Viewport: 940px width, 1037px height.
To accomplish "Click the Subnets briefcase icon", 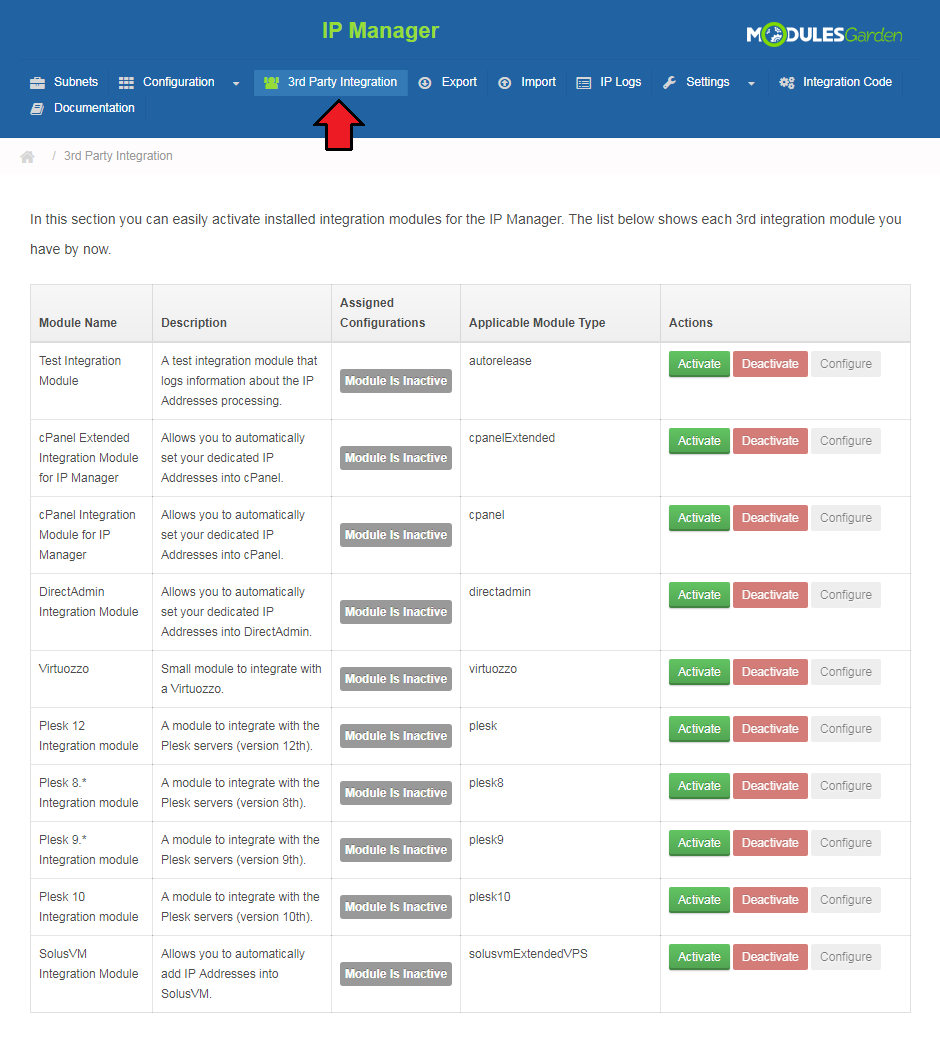I will [38, 83].
